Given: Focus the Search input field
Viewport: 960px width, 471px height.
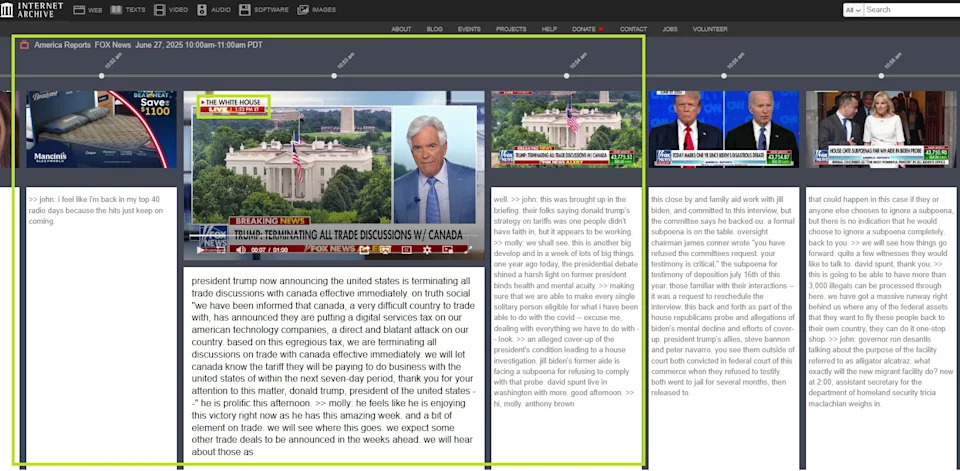Looking at the screenshot, I should click(912, 10).
